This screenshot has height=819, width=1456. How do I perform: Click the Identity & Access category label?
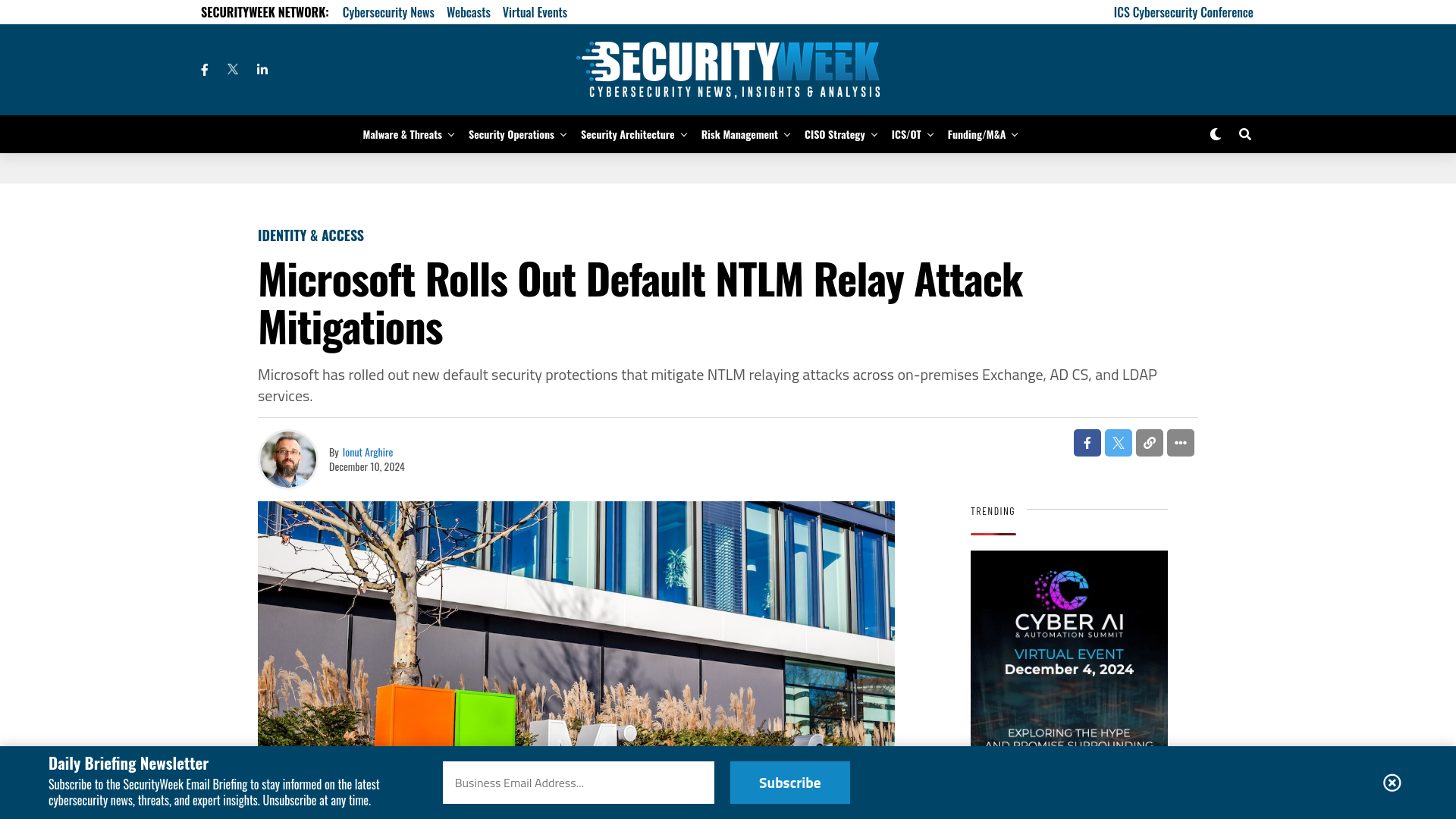pos(310,234)
